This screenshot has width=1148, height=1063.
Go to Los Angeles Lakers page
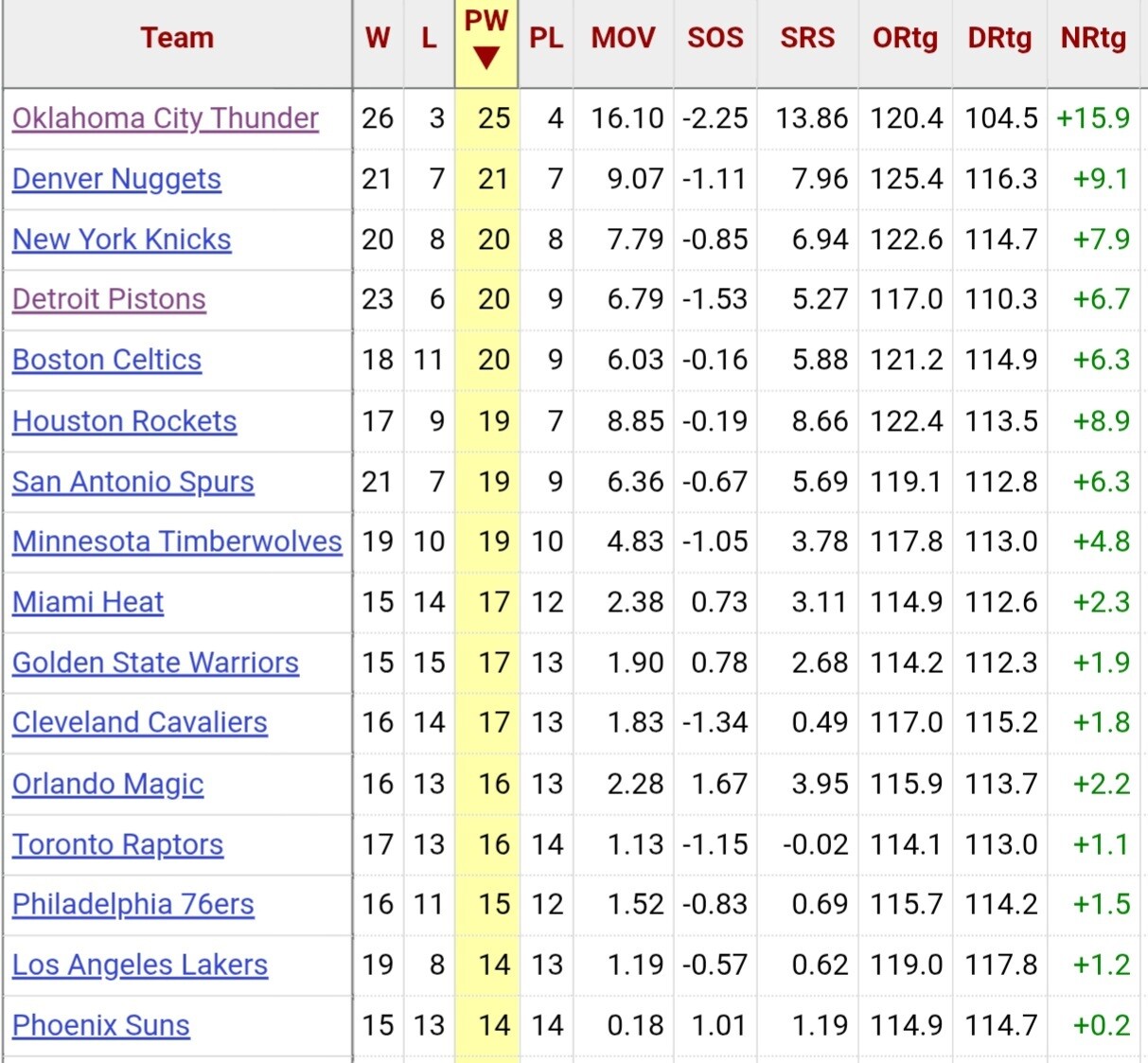coord(139,965)
